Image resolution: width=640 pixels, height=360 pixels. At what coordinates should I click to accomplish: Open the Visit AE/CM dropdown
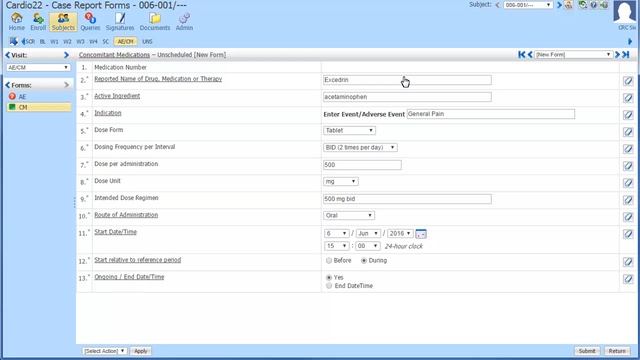click(38, 67)
